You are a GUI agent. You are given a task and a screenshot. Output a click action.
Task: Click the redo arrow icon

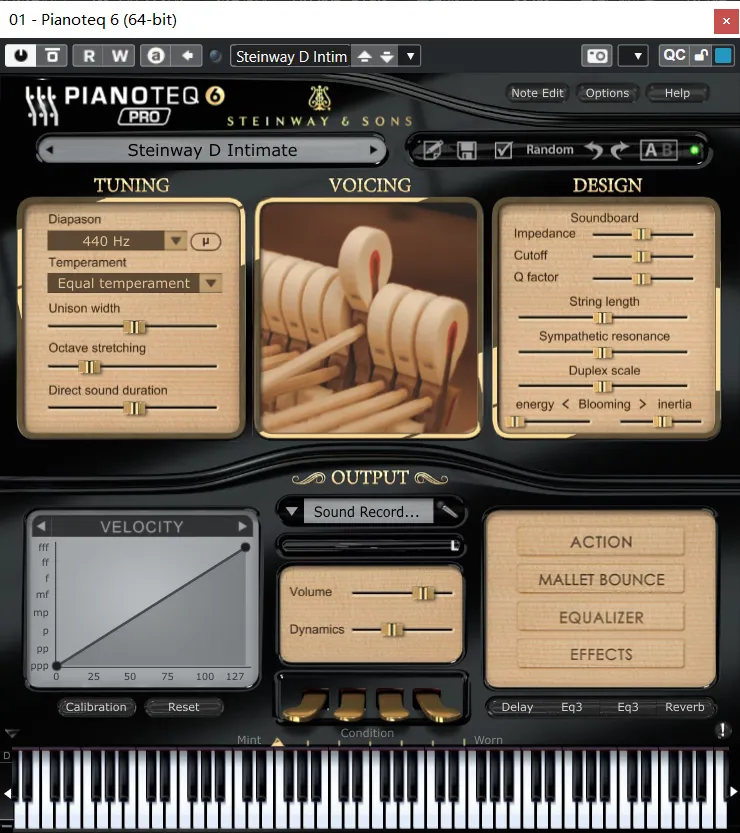coord(619,150)
